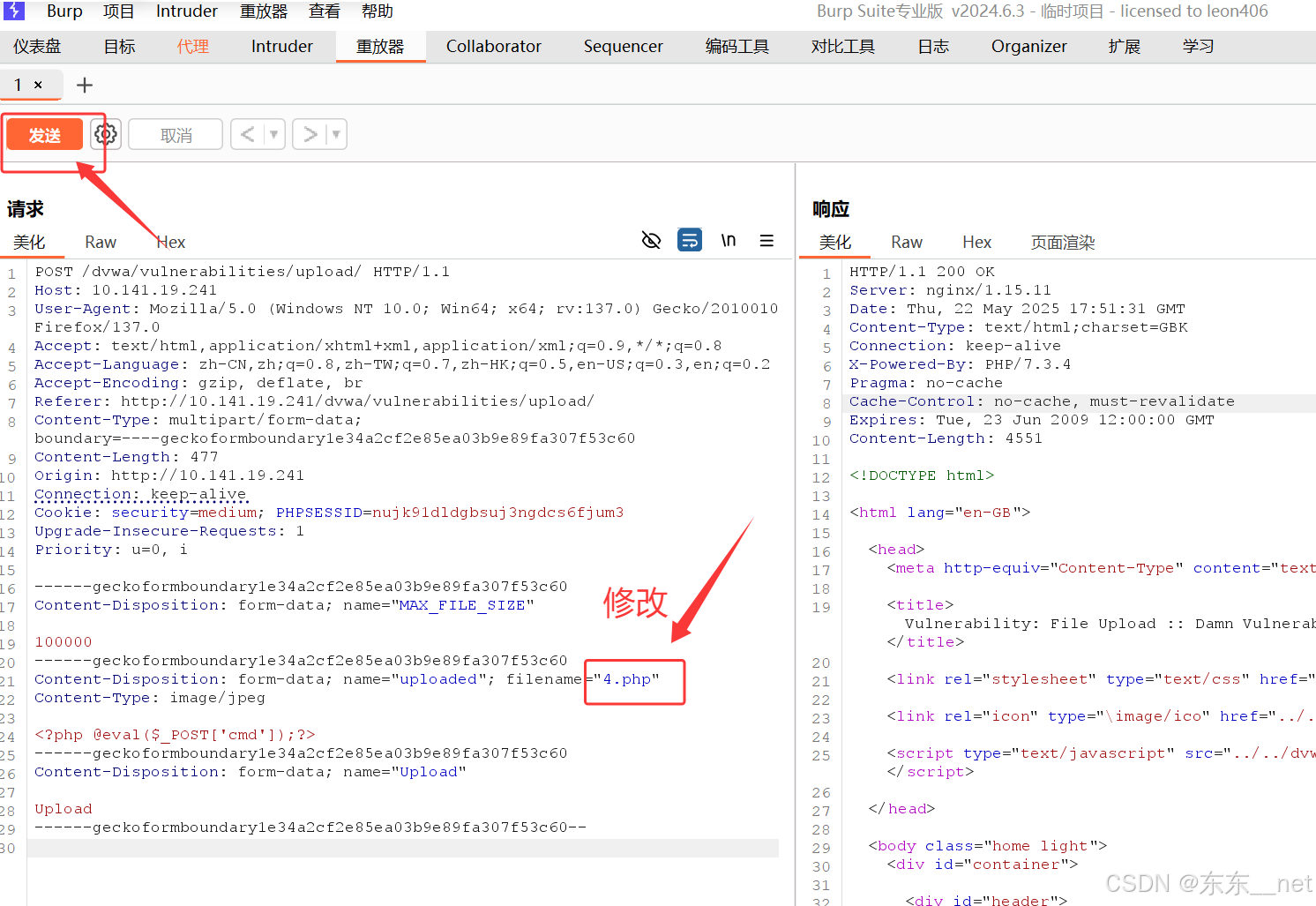The height and width of the screenshot is (906, 1316).
Task: Select response 美化 pretty view tab
Action: (835, 242)
